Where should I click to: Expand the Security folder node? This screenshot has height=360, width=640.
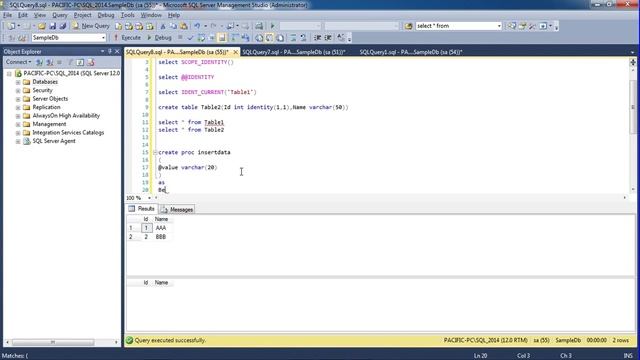(18, 91)
